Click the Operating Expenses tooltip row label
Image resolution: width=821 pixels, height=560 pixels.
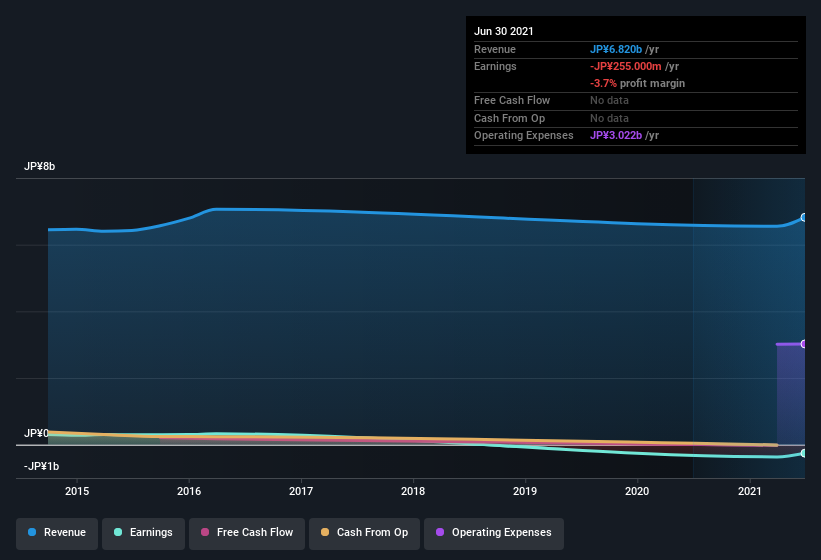[524, 135]
